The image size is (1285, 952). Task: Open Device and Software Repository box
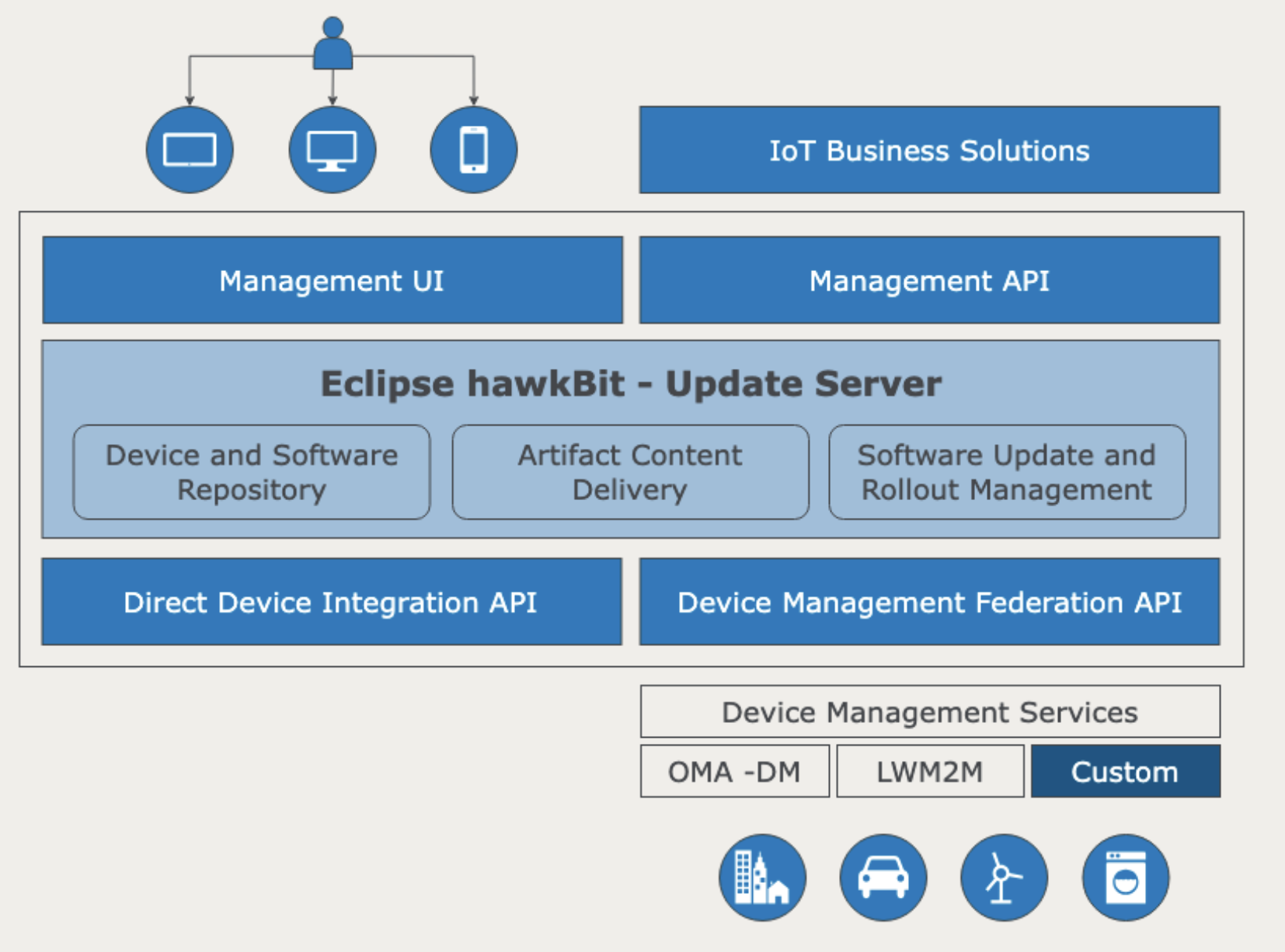pyautogui.click(x=252, y=472)
